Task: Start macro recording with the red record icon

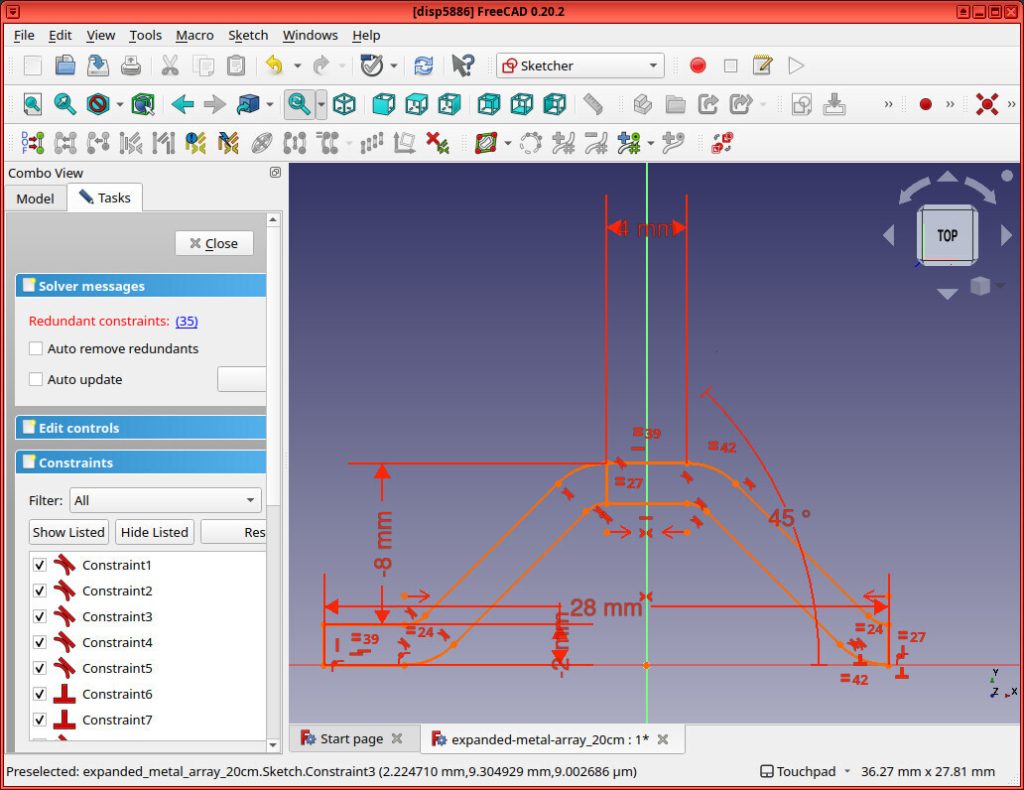Action: (x=697, y=65)
